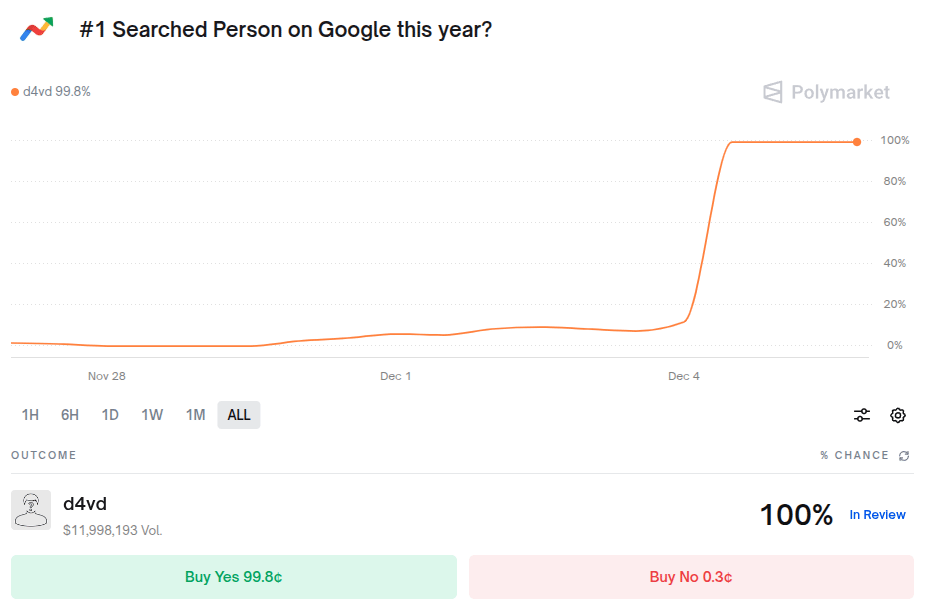930x610 pixels.
Task: Select the ALL time range
Action: point(239,415)
